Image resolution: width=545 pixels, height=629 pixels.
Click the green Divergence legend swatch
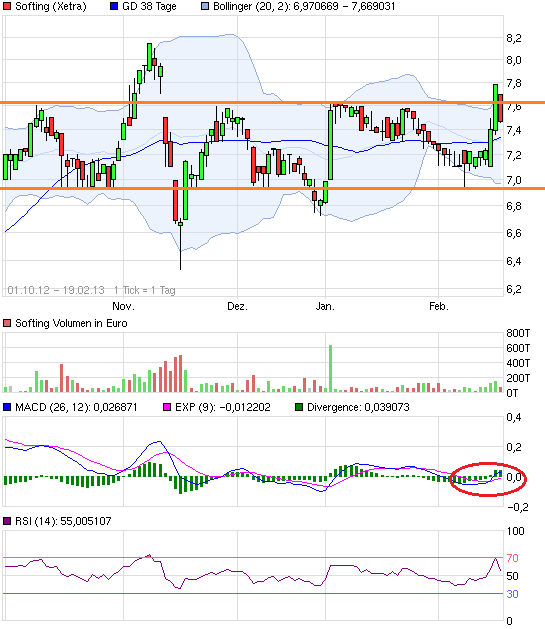(x=299, y=407)
